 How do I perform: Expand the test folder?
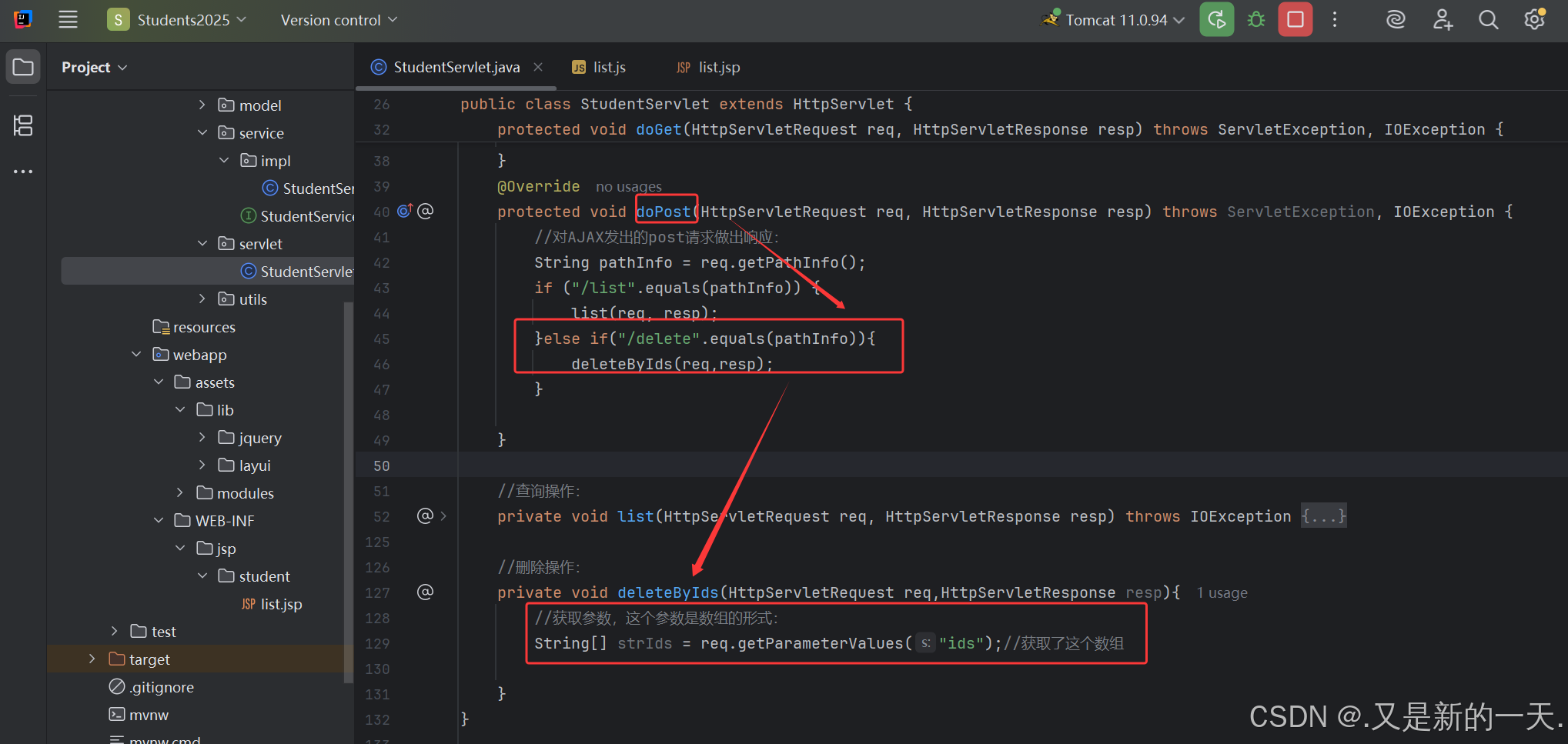[114, 631]
